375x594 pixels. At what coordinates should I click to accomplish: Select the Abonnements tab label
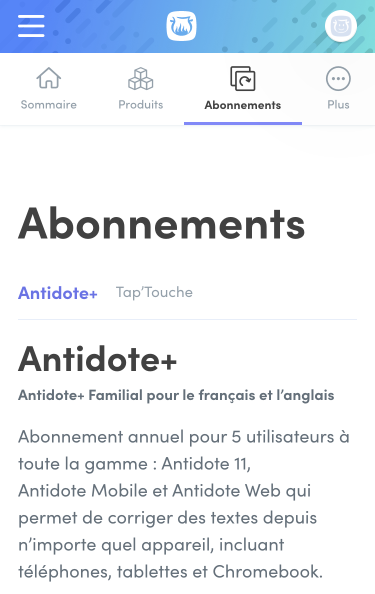[243, 105]
